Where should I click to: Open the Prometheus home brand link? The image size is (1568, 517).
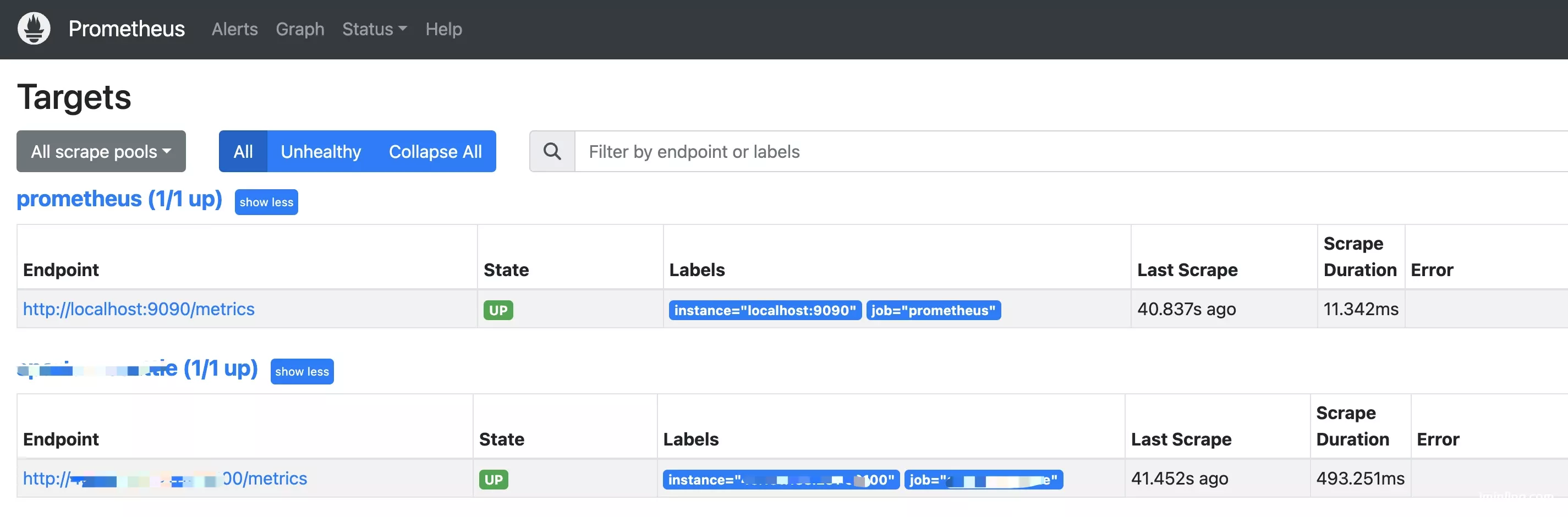(x=127, y=29)
